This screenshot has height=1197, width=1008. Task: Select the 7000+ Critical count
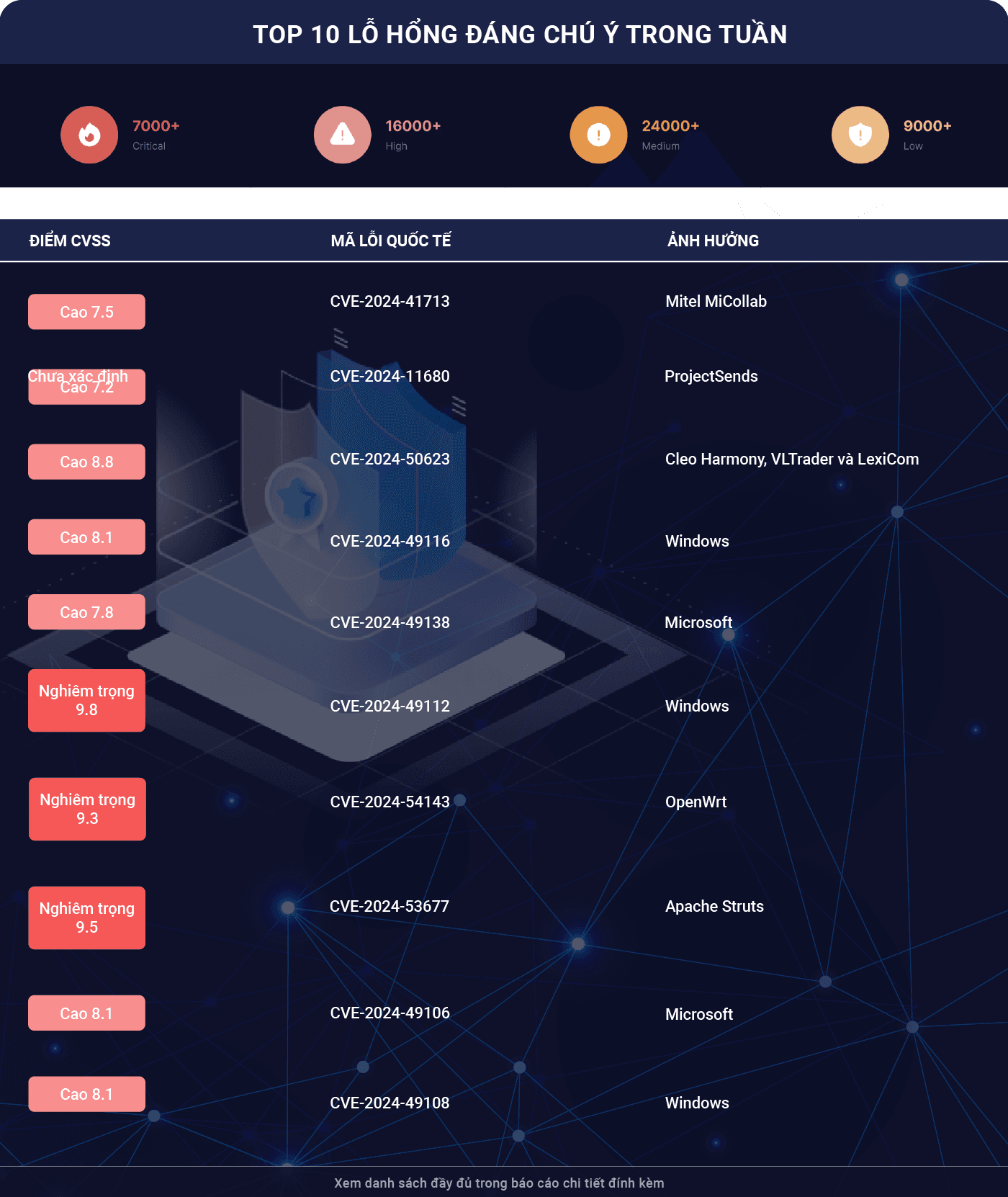click(x=156, y=126)
